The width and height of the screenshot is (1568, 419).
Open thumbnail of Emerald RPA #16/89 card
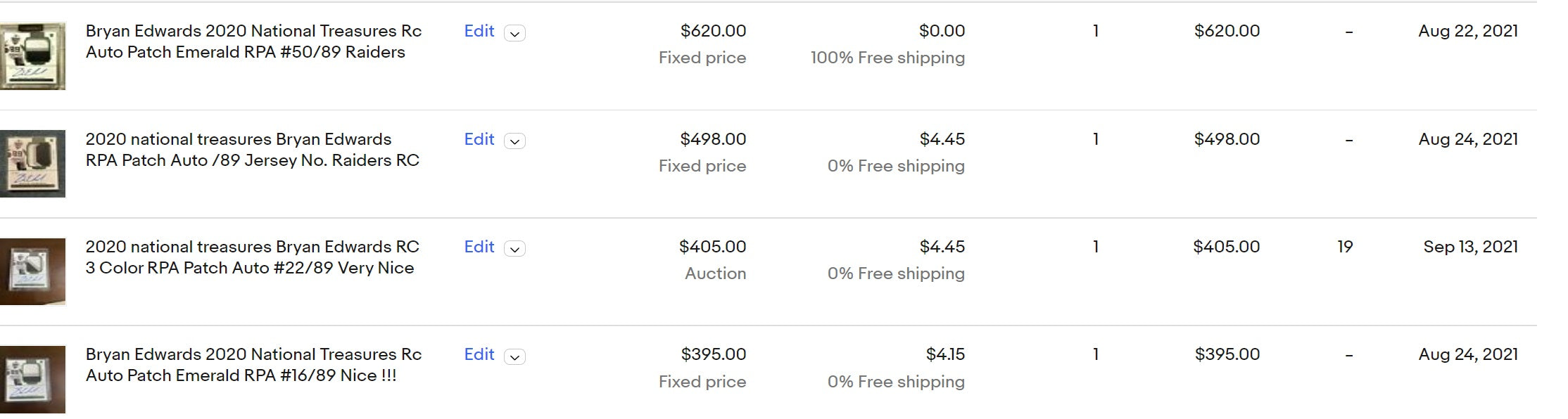click(32, 380)
